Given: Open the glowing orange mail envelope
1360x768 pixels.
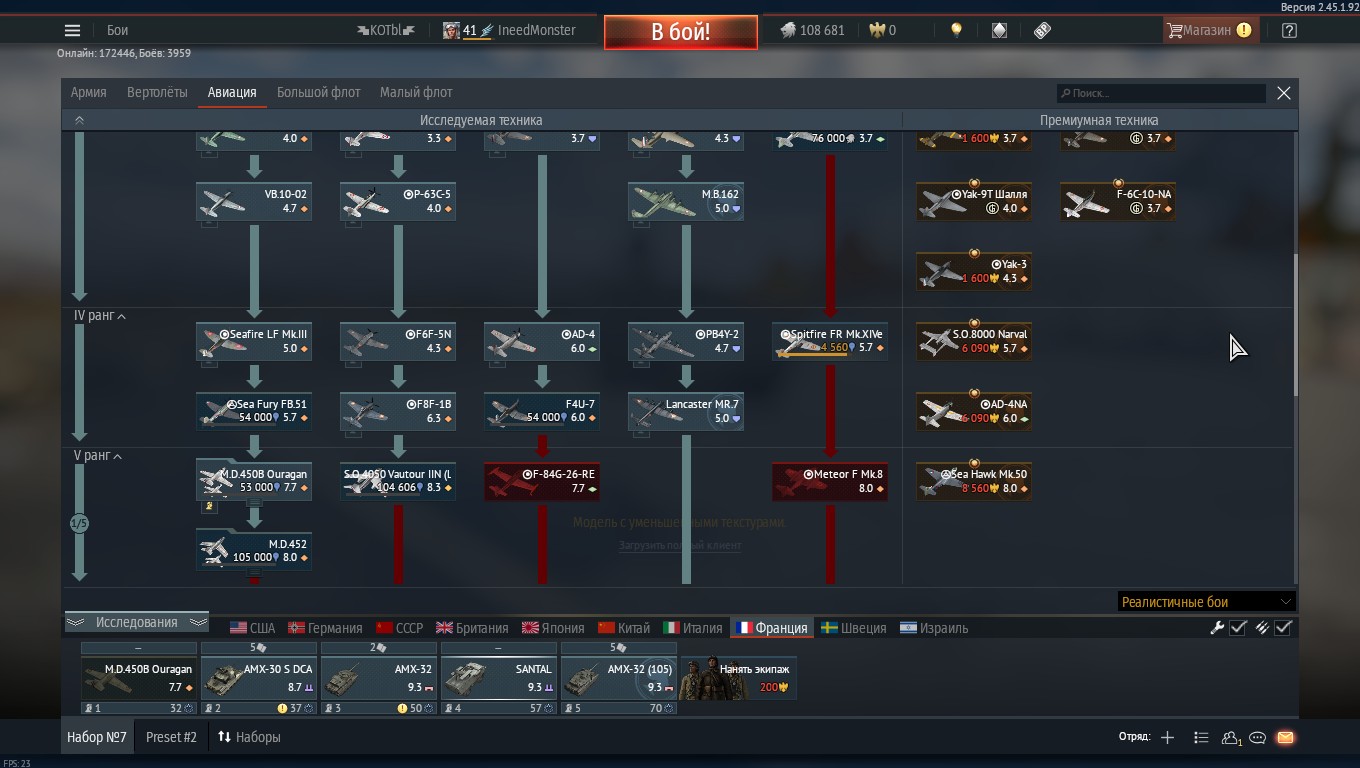Looking at the screenshot, I should 1285,737.
